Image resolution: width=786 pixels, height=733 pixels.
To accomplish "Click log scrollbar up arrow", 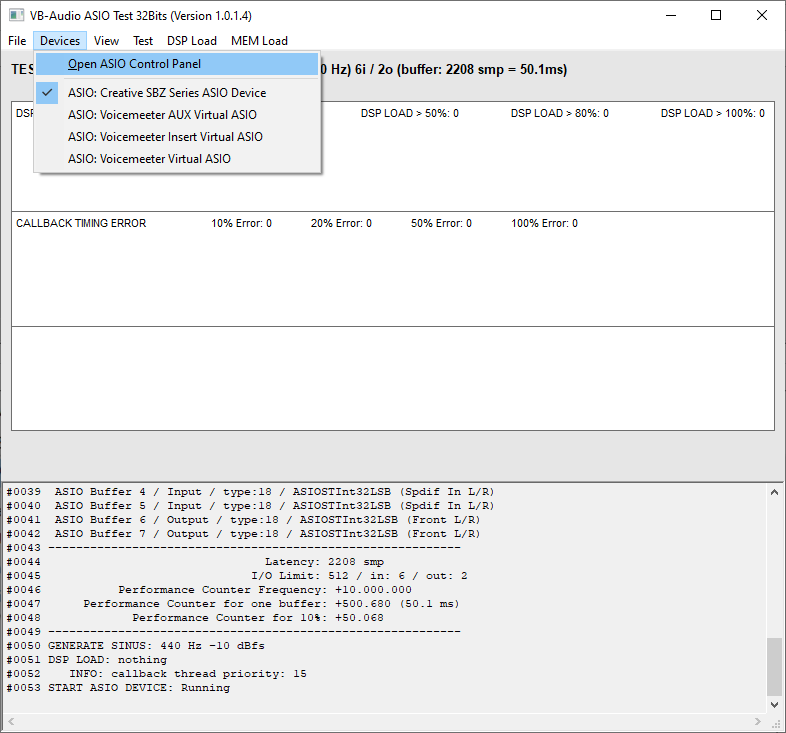I will [774, 492].
